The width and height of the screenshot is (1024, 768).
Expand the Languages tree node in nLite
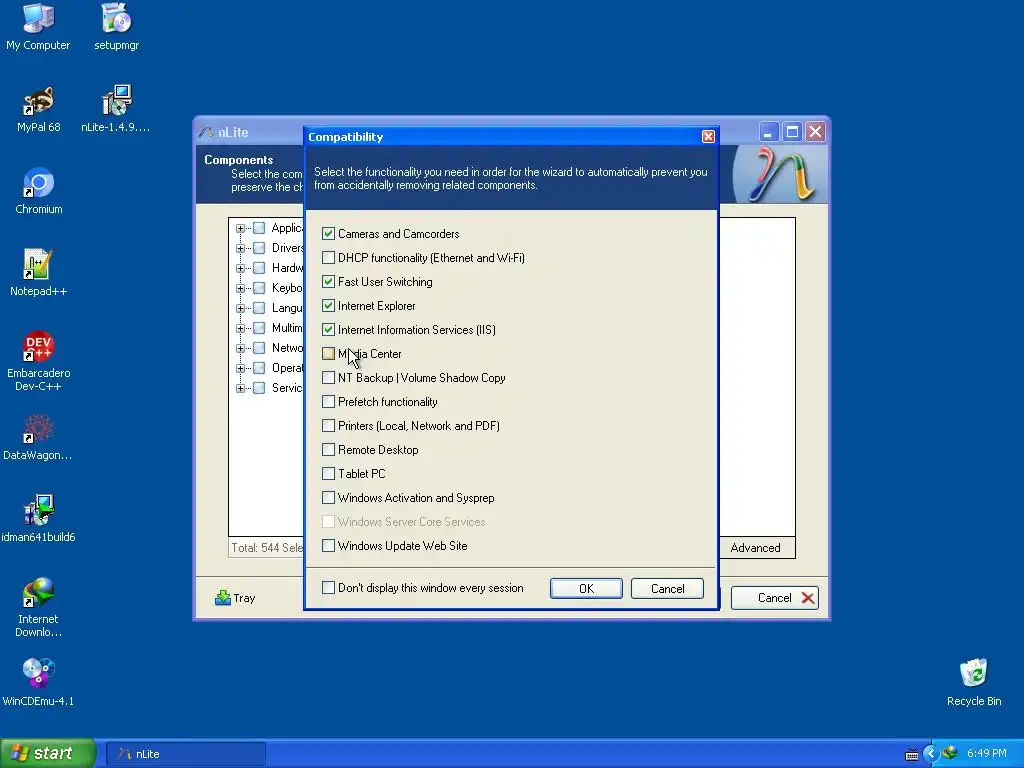[x=240, y=308]
